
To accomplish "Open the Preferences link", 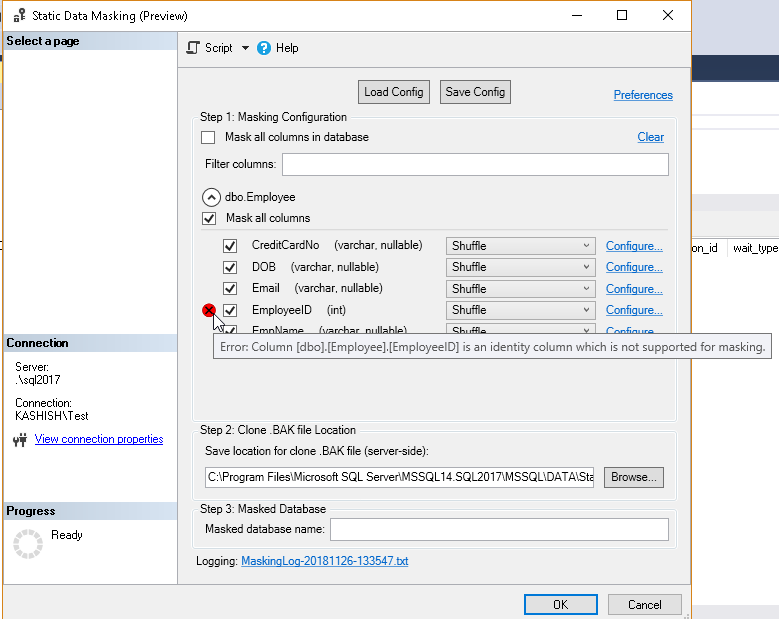I will pos(643,95).
